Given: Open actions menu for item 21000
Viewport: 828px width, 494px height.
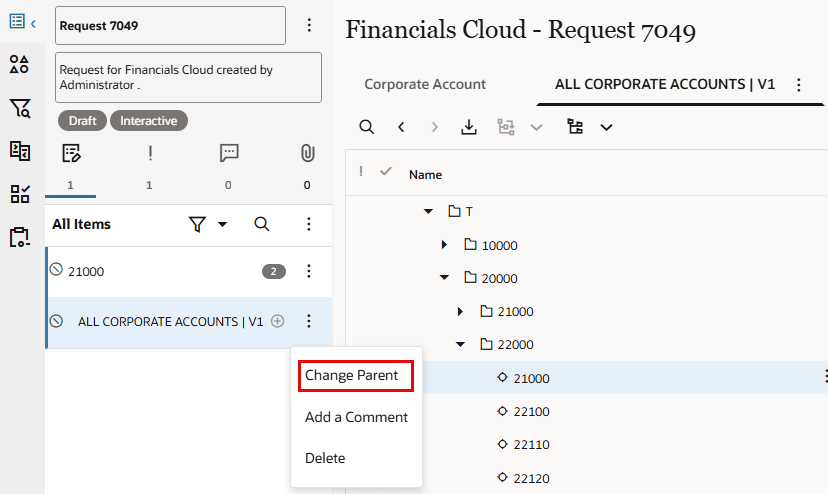Looking at the screenshot, I should (x=308, y=271).
